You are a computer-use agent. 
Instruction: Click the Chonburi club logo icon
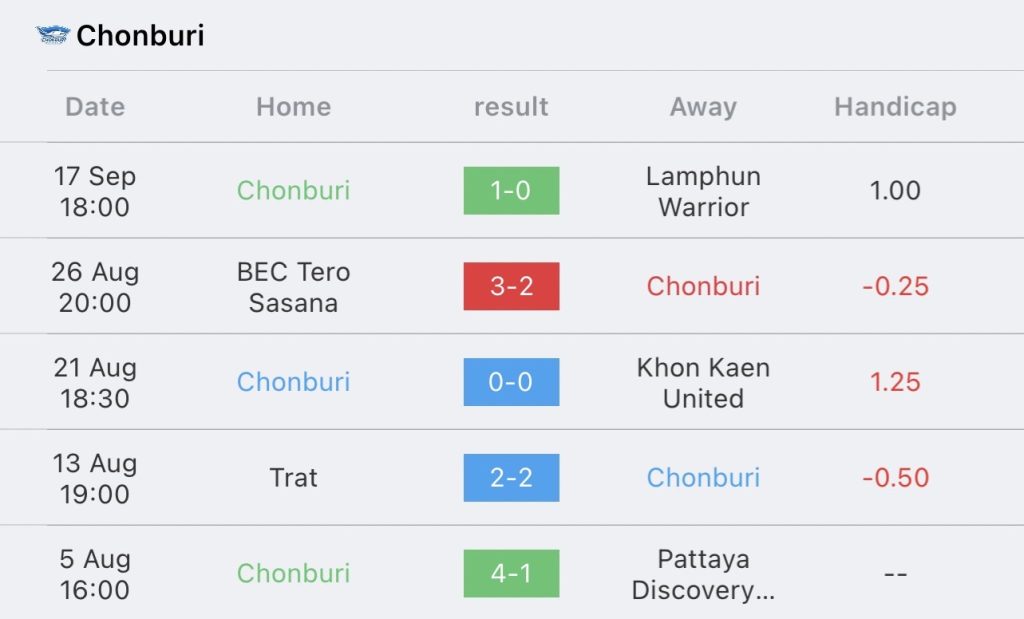point(52,35)
